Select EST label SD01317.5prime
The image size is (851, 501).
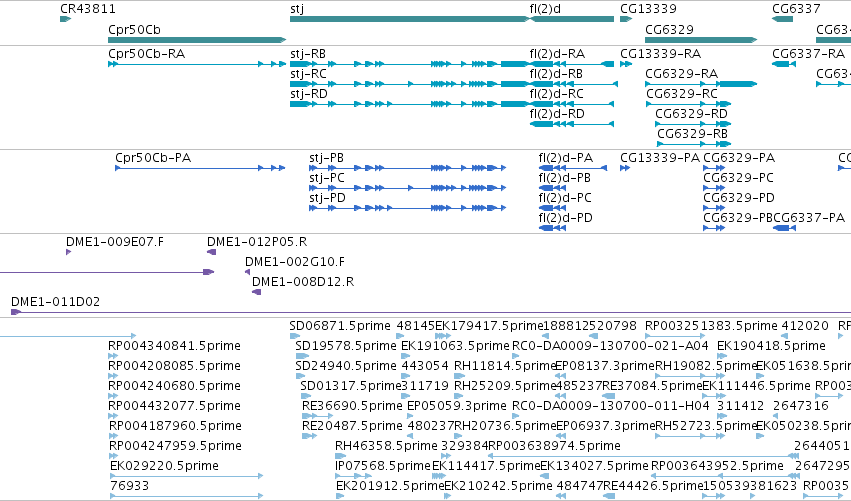351,386
